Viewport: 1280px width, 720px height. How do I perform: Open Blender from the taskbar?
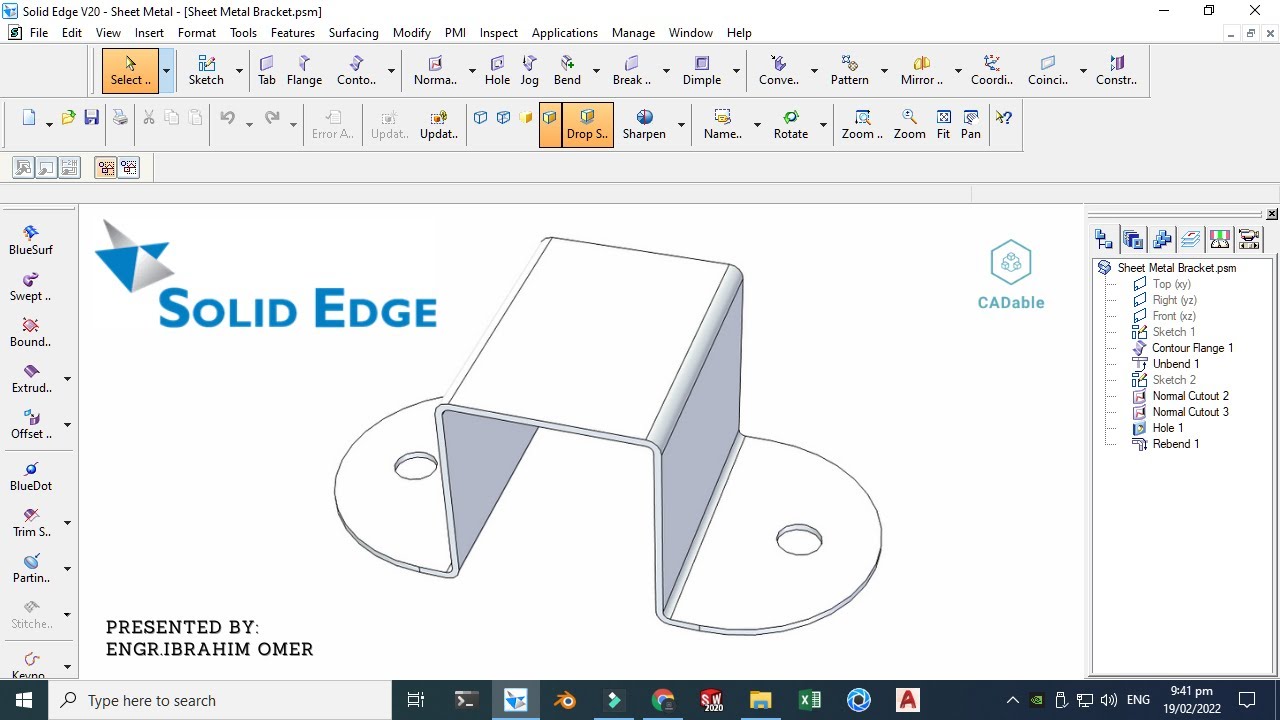[x=565, y=700]
